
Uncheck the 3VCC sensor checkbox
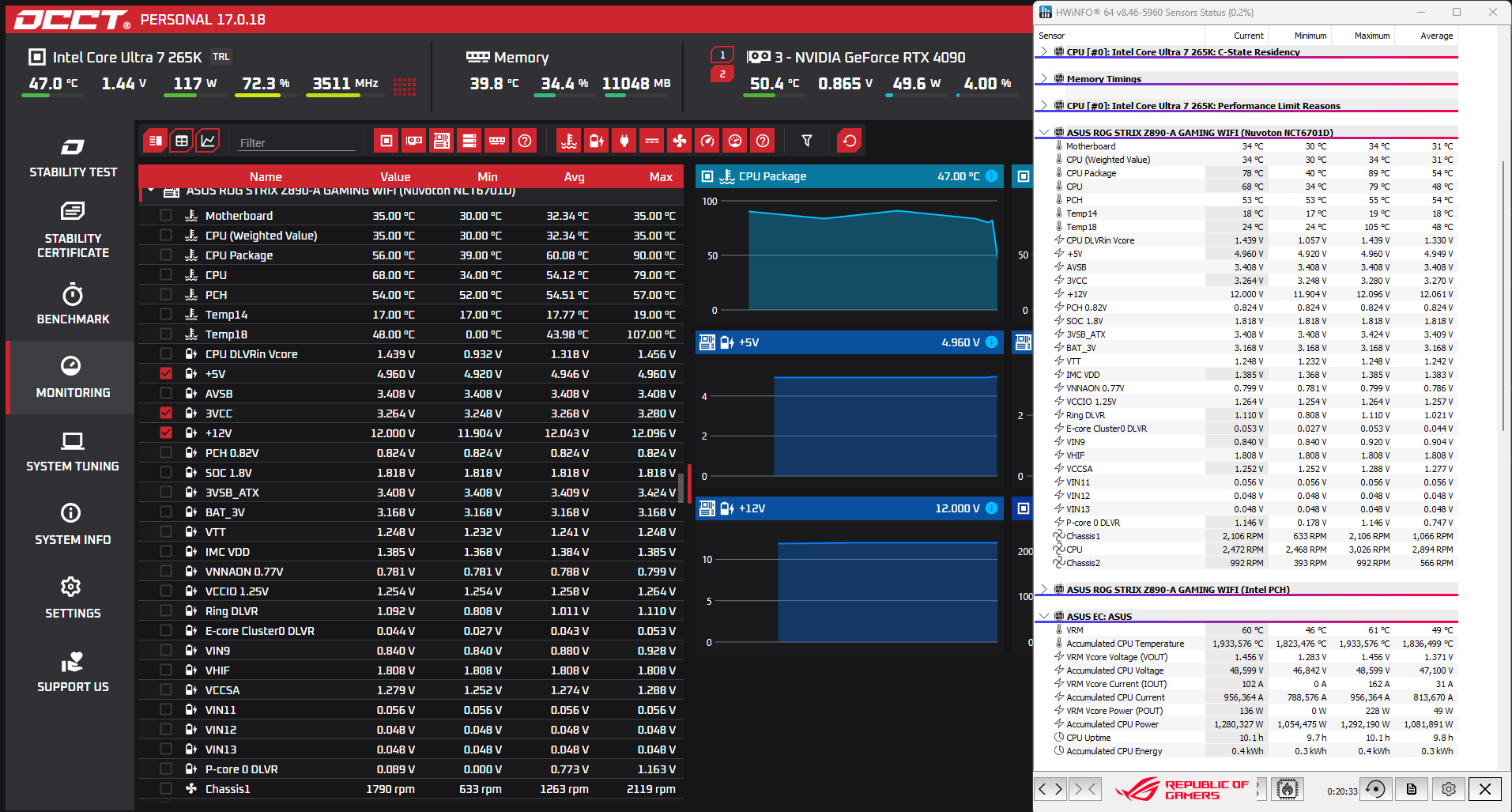(x=166, y=413)
